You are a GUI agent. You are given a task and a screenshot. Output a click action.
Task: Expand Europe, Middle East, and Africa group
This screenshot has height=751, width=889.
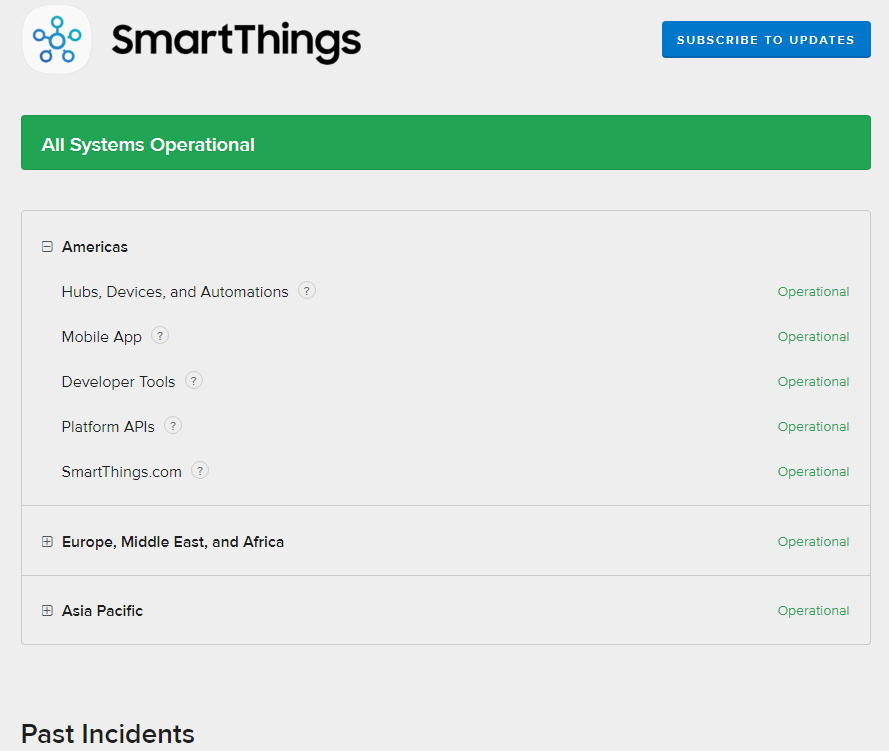[48, 542]
